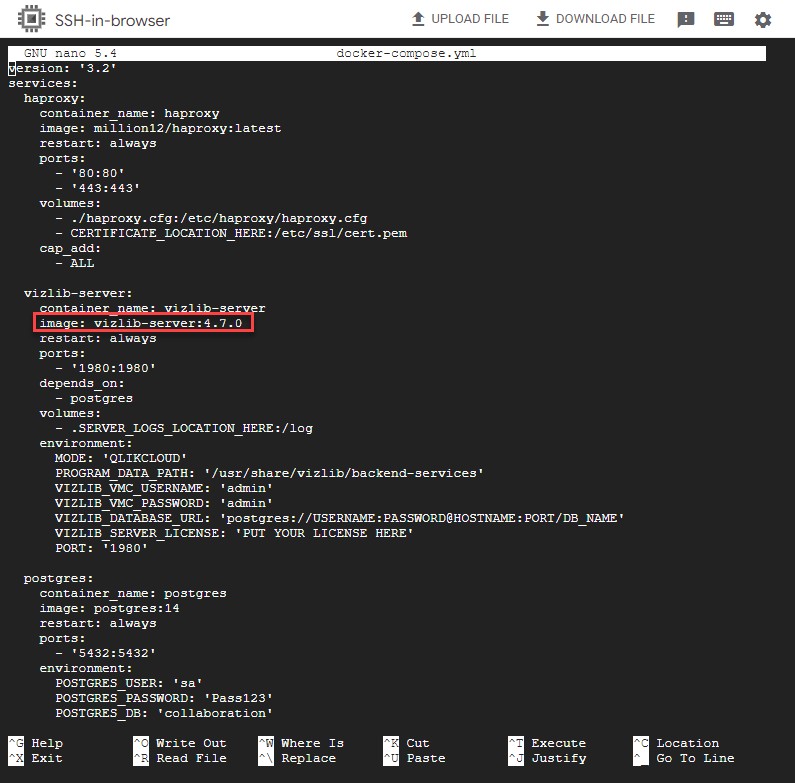The image size is (795, 783).
Task: Click the ^J Justify shortcut
Action: click(x=547, y=759)
